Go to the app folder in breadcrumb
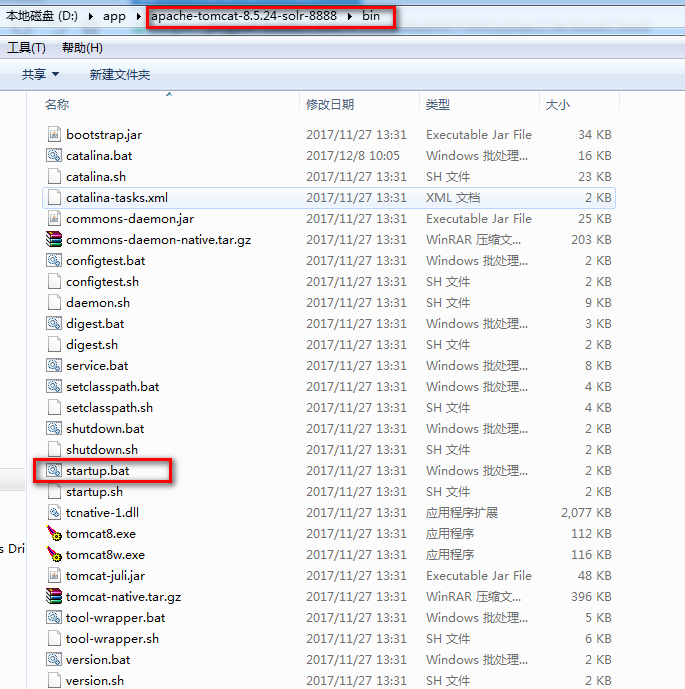 tap(114, 16)
